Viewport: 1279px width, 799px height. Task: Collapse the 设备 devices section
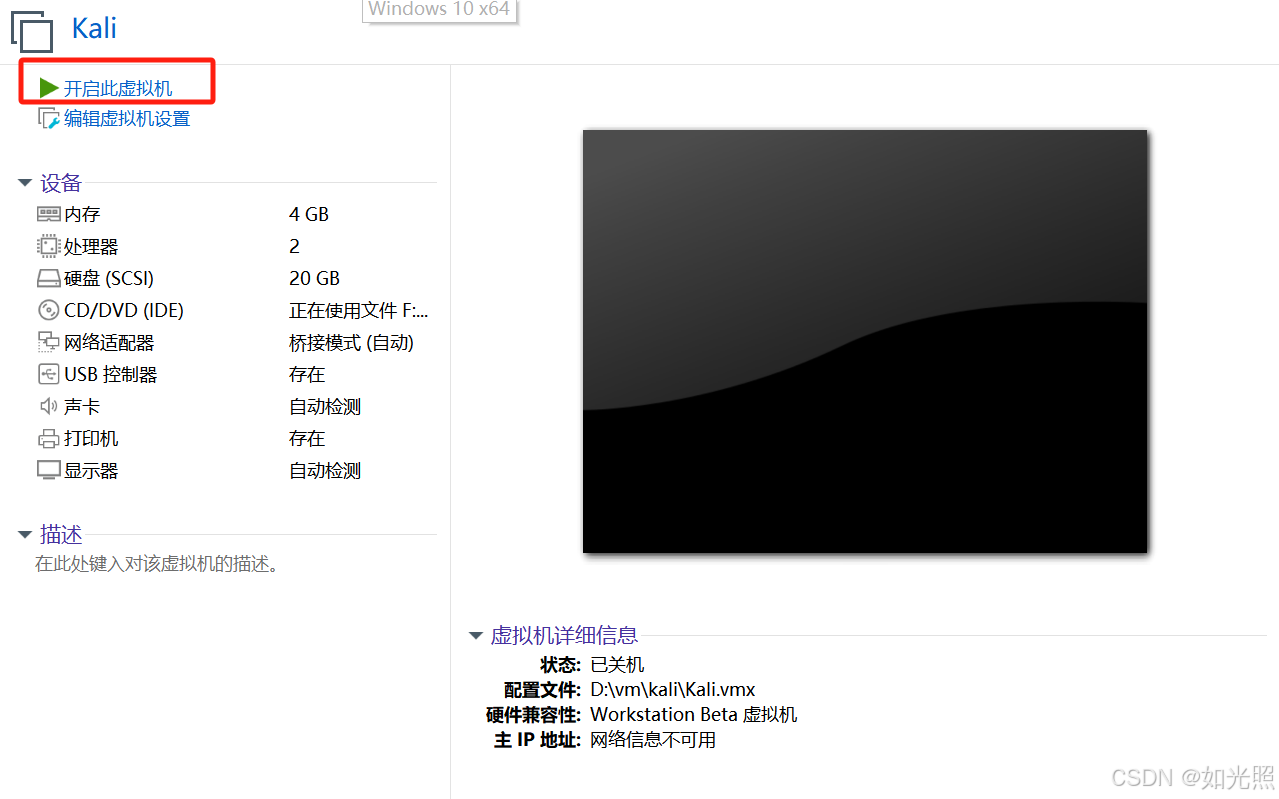pos(25,183)
